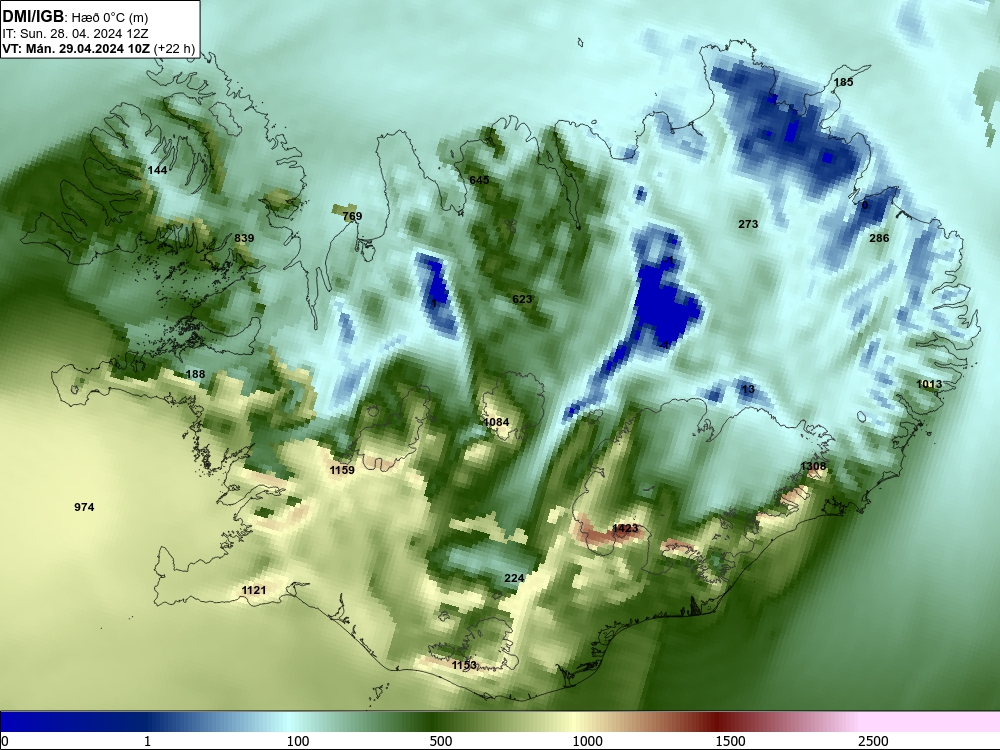Click the map value 769
The height and width of the screenshot is (750, 1000).
[352, 216]
